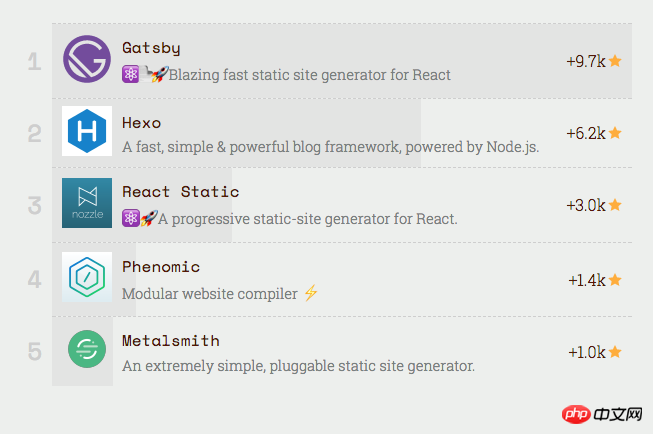Click the green Metalsmith logo
653x434 pixels.
coord(87,349)
